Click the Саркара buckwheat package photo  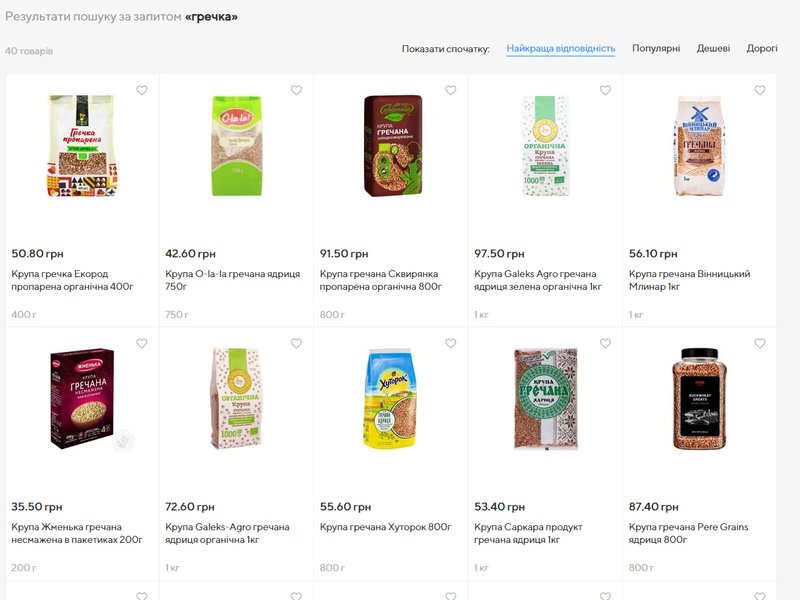[x=545, y=398]
